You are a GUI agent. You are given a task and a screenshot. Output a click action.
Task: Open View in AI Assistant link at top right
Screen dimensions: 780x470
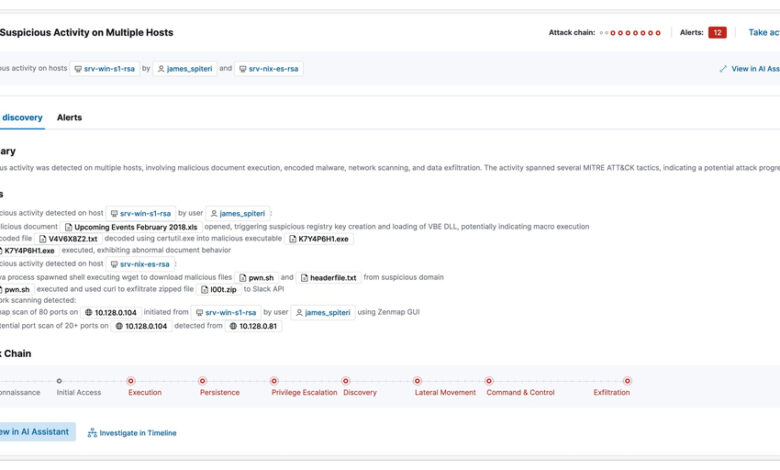click(750, 69)
